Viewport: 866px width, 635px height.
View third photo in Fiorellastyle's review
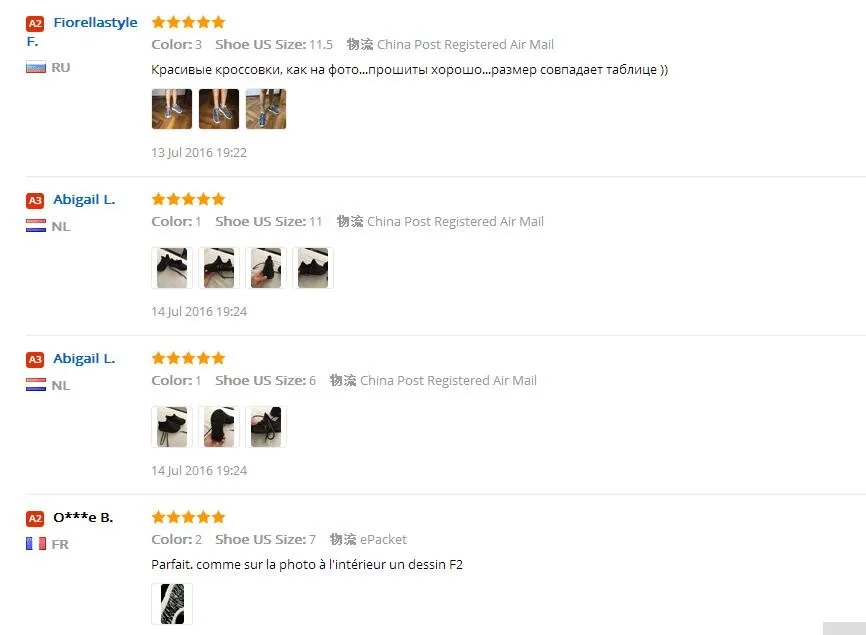266,109
